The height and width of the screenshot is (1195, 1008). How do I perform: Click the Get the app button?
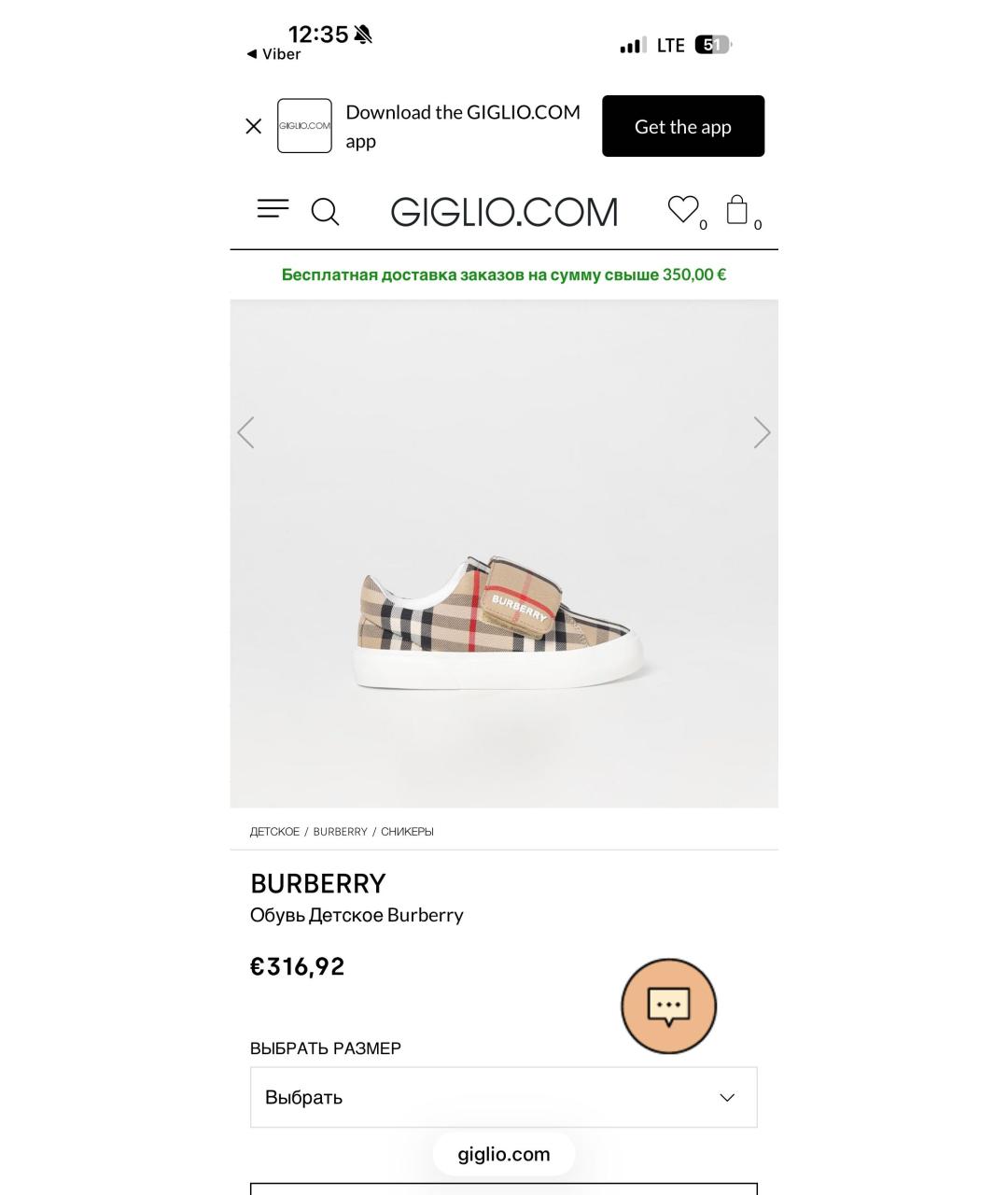click(682, 126)
